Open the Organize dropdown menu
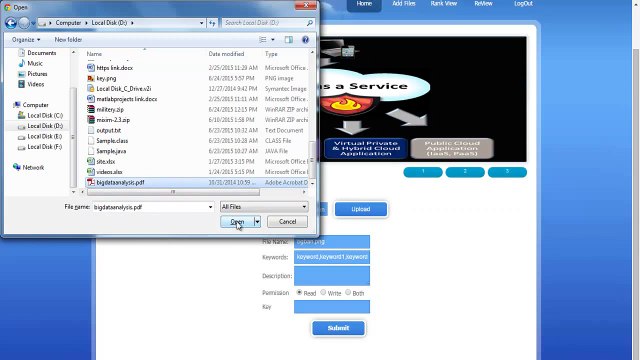The height and width of the screenshot is (360, 640). 26,40
